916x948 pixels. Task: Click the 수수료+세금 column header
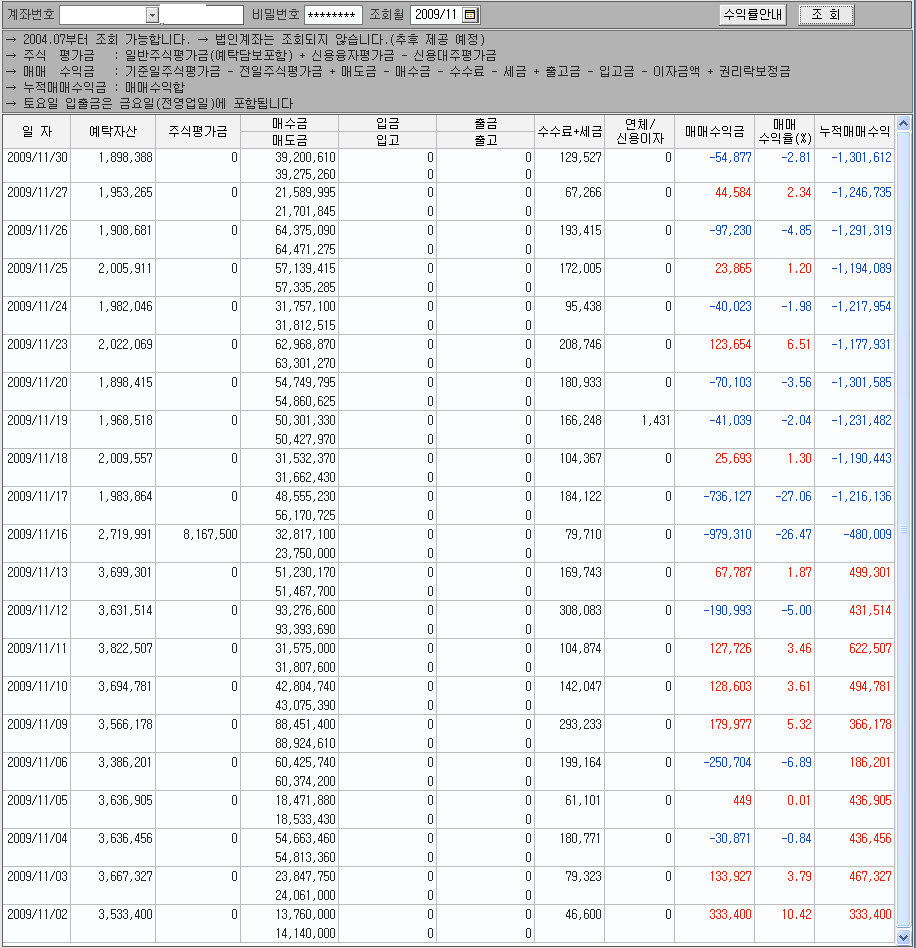(x=569, y=131)
